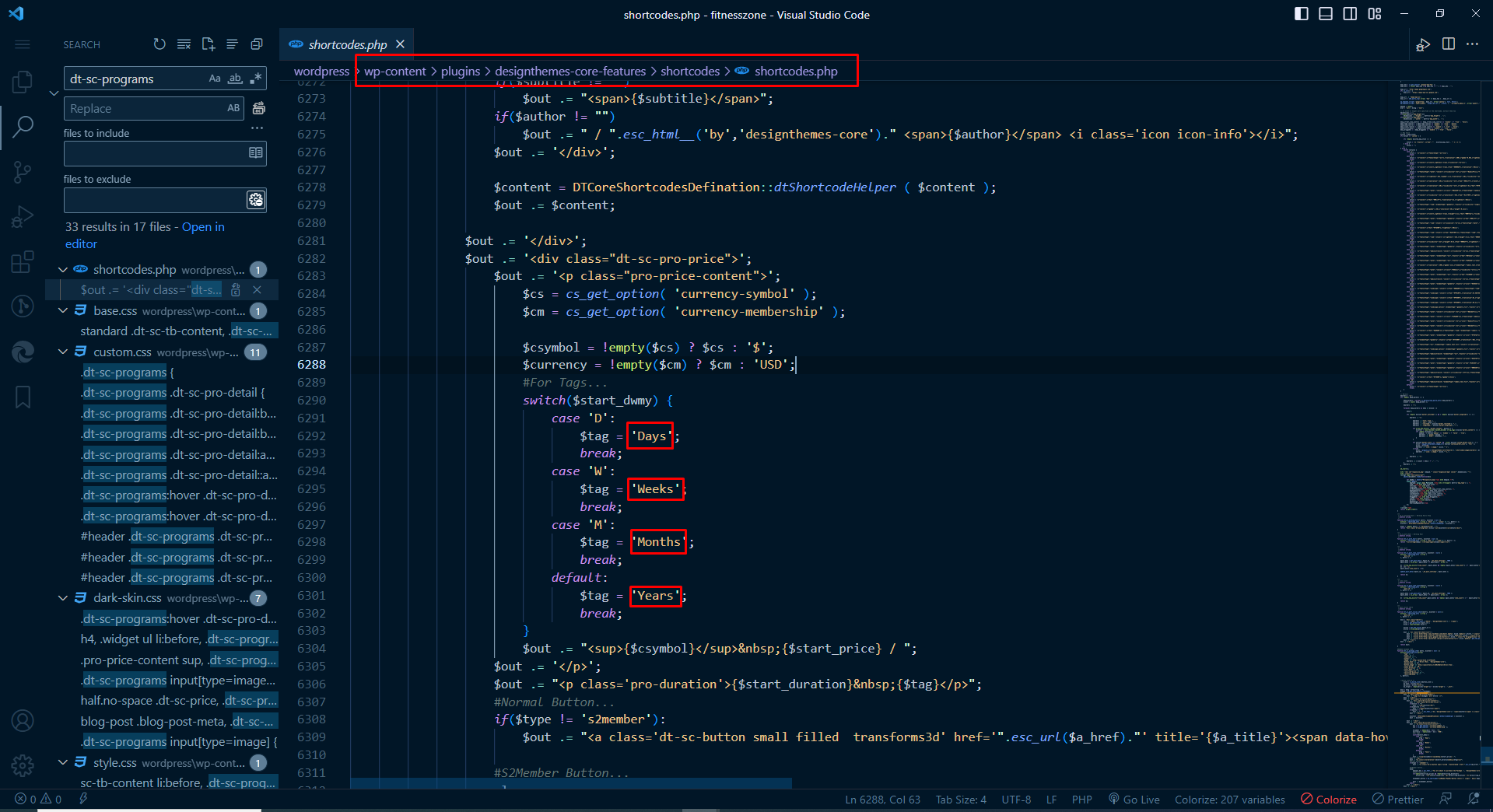The width and height of the screenshot is (1493, 812).
Task: Close the shortcodes.php tab
Action: tap(400, 44)
